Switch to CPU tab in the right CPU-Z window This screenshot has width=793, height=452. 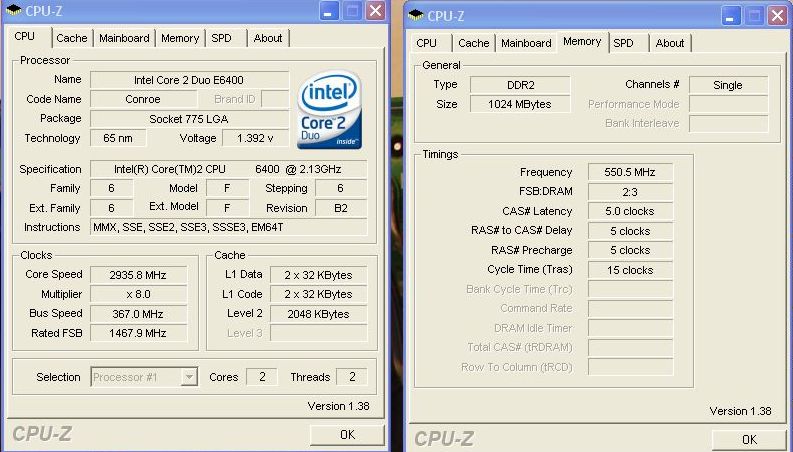[x=426, y=43]
